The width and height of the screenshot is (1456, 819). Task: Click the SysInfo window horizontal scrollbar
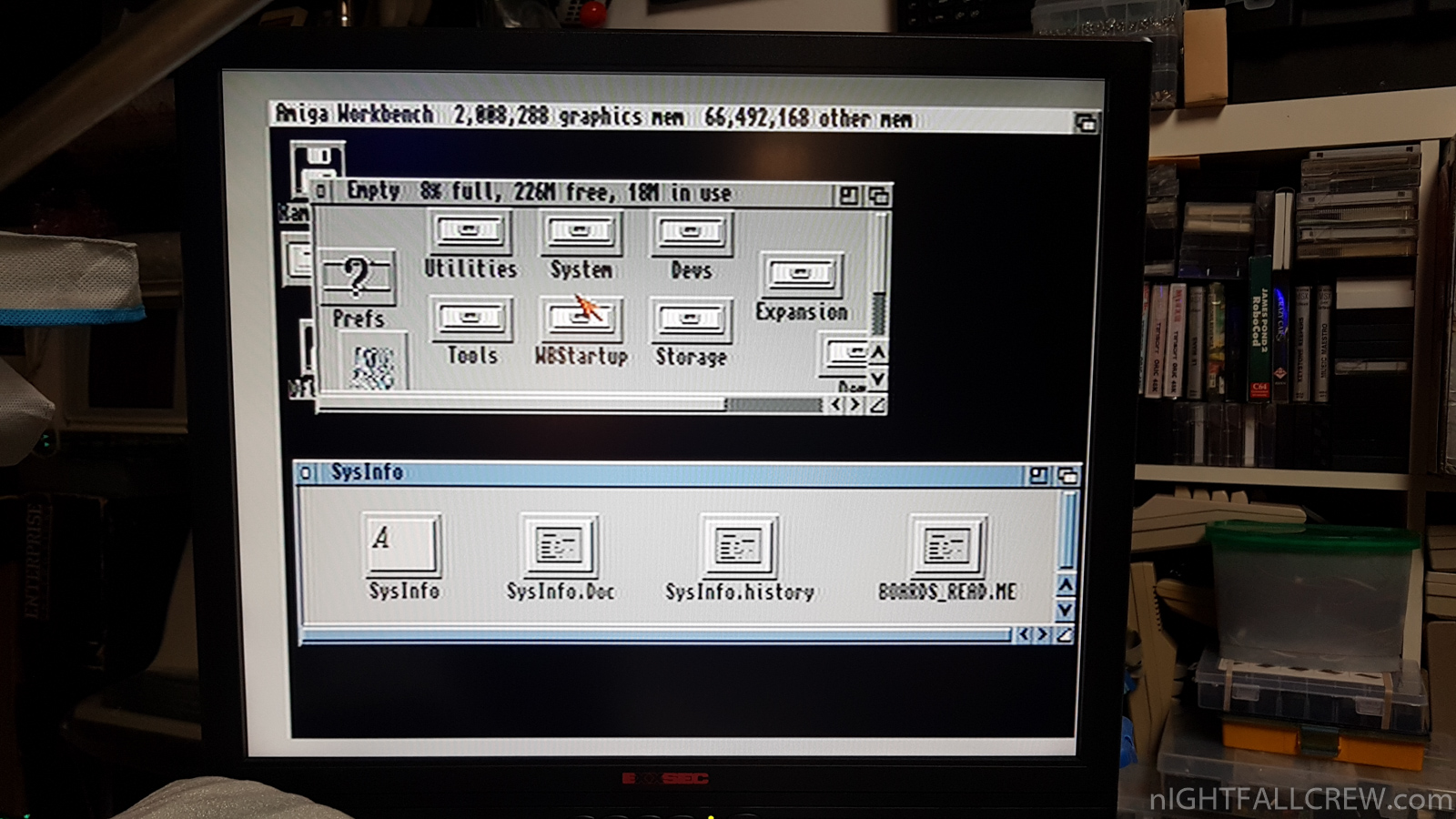[x=657, y=634]
